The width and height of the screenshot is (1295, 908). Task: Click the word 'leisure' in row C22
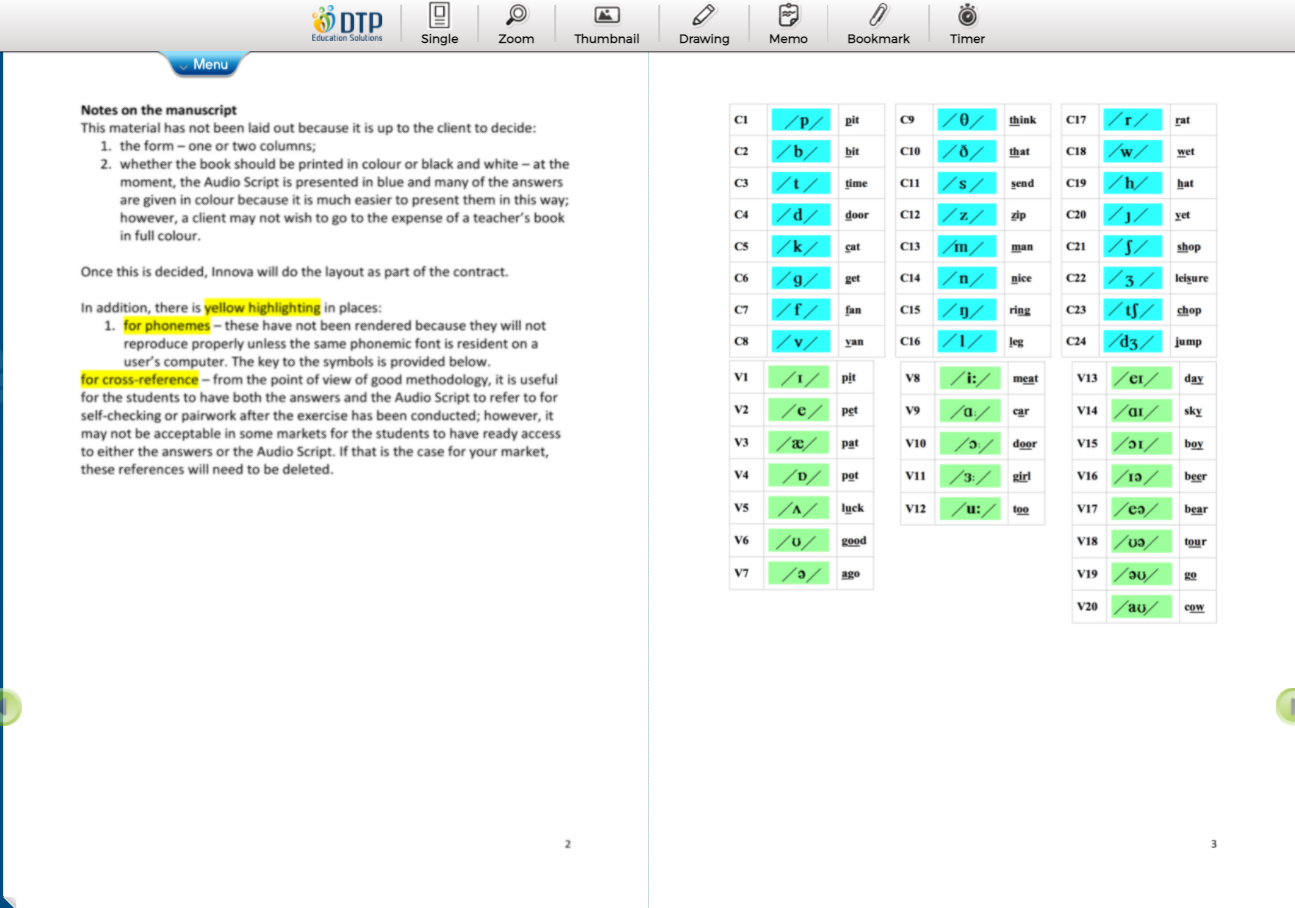tap(1191, 279)
